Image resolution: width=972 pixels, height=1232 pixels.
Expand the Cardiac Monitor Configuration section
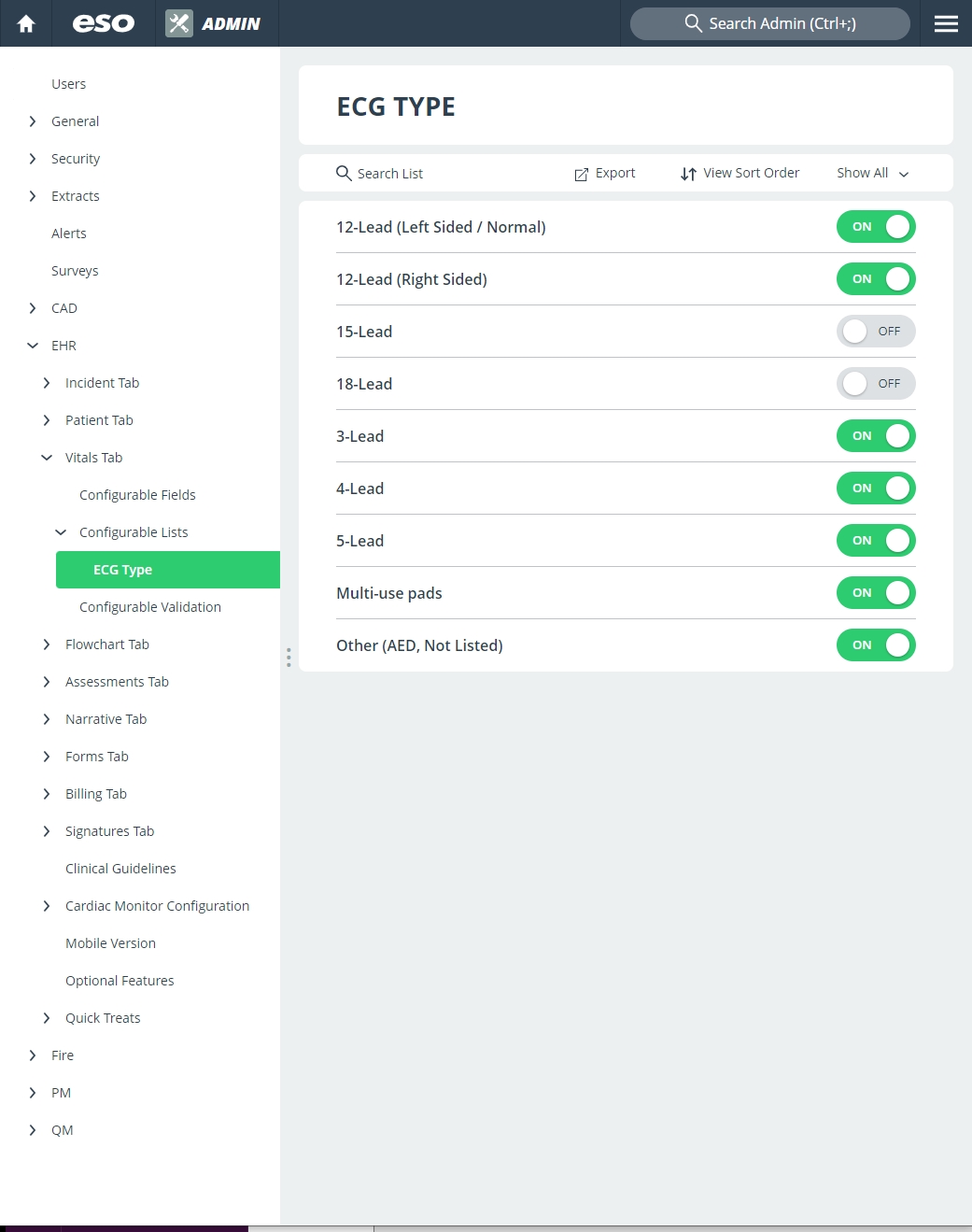coord(47,905)
